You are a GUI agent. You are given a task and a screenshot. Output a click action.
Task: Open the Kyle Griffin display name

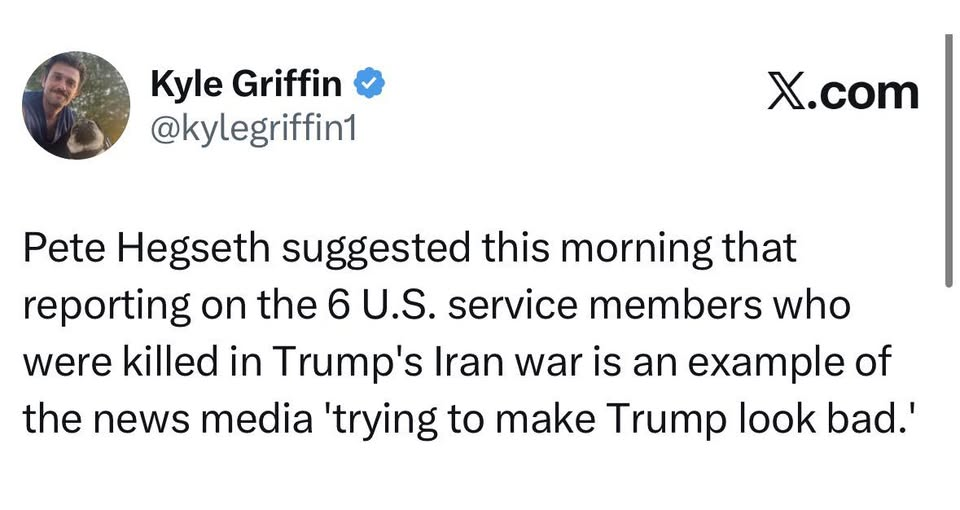(246, 83)
